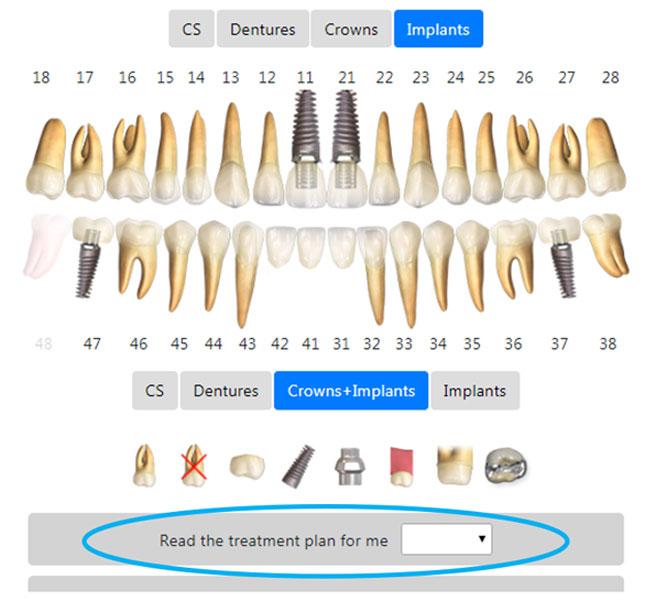This screenshot has width=660, height=600.
Task: Select upper jaw CS tab
Action: tap(192, 29)
